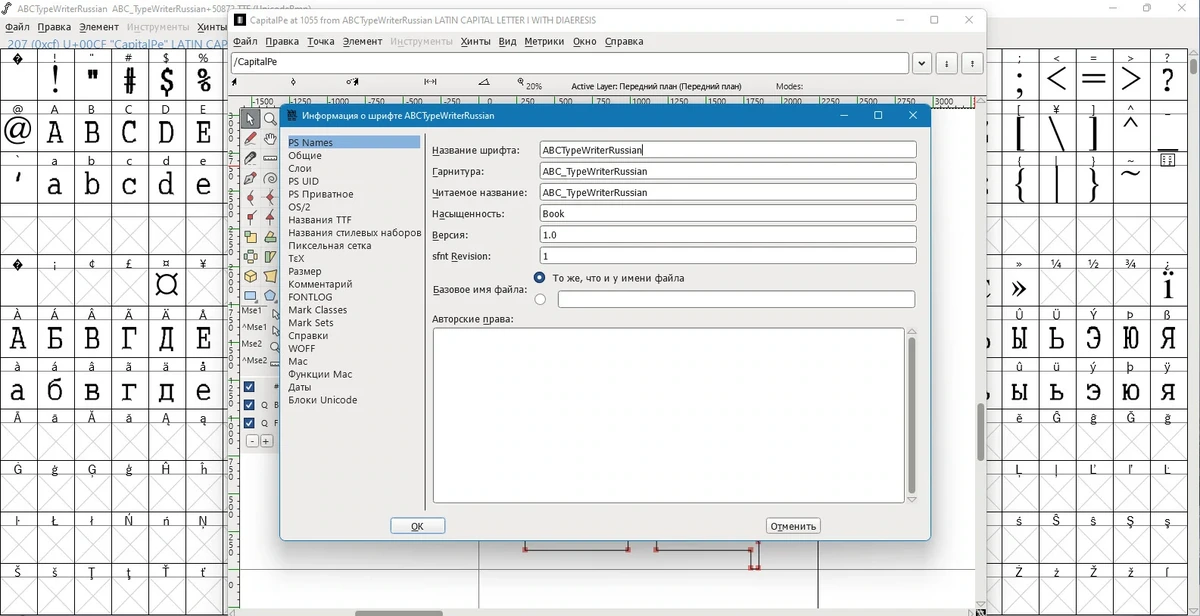Select Блоки Unicode in category list
This screenshot has height=616, width=1200.
[x=323, y=400]
